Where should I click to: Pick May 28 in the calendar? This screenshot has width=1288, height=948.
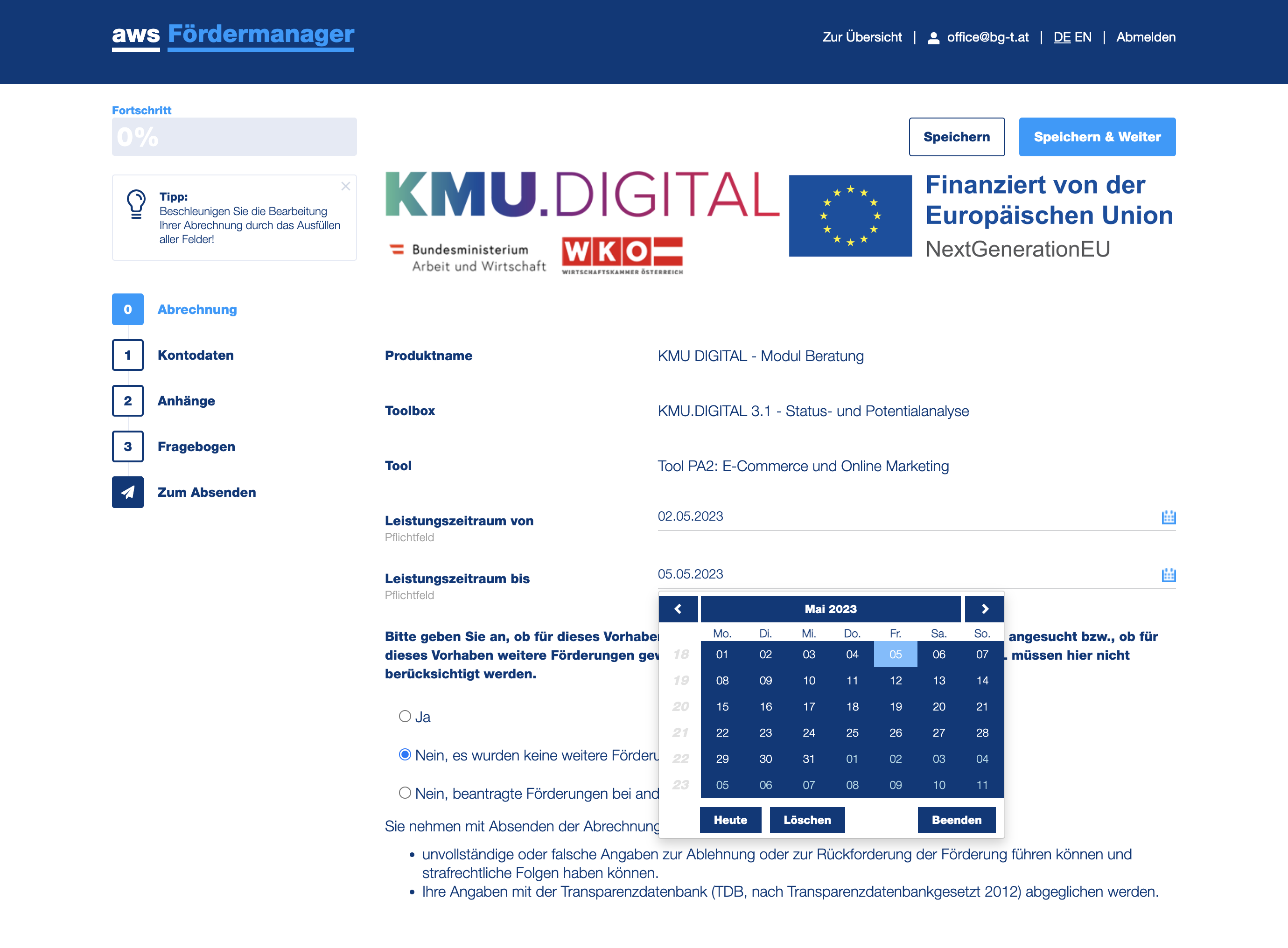[982, 733]
